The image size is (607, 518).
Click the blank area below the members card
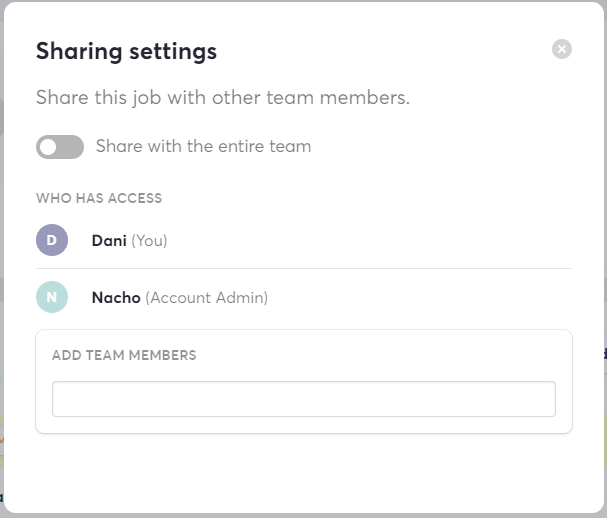click(304, 472)
